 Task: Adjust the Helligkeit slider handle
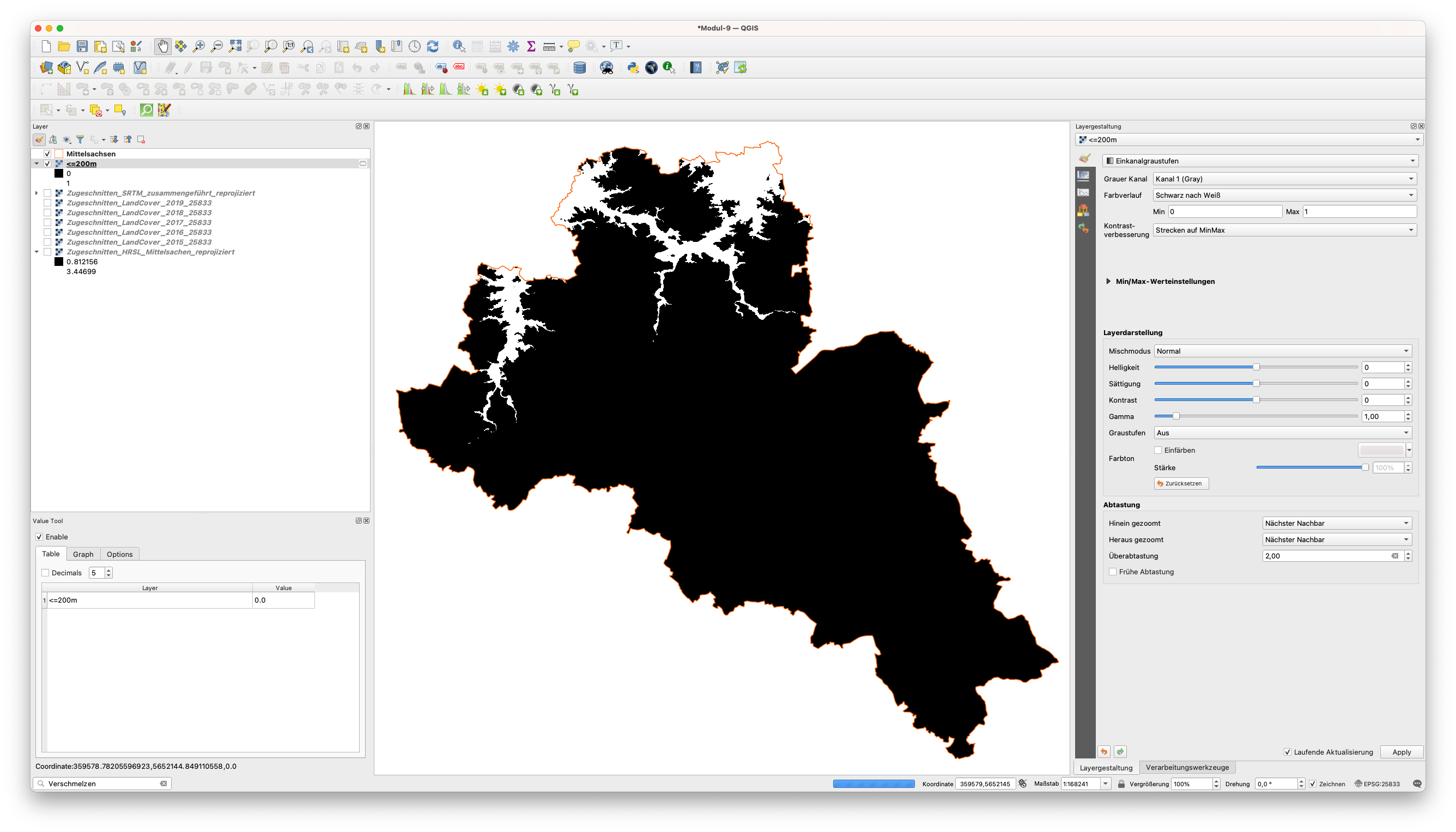(1255, 367)
